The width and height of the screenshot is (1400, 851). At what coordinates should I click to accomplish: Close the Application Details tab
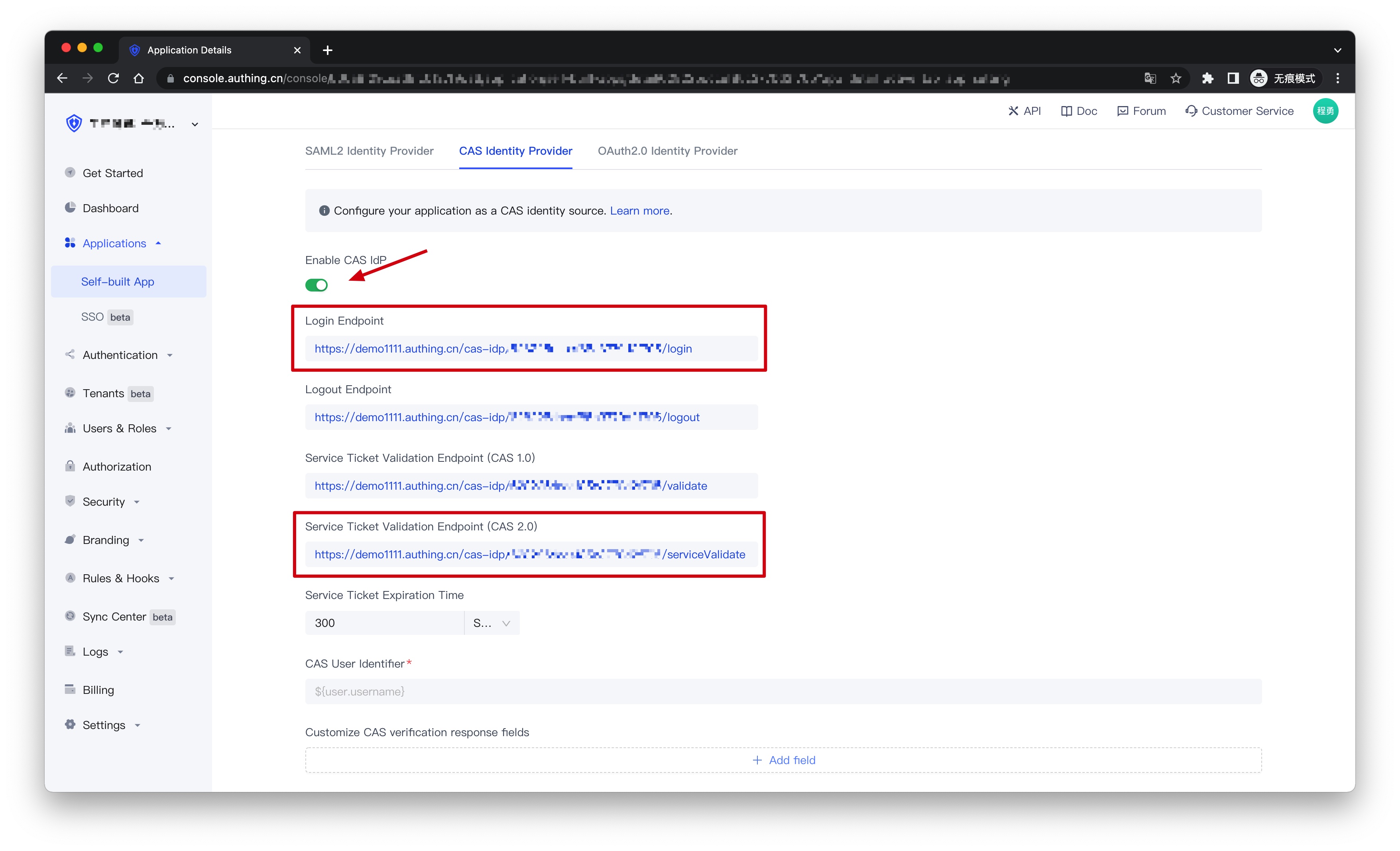click(x=297, y=50)
